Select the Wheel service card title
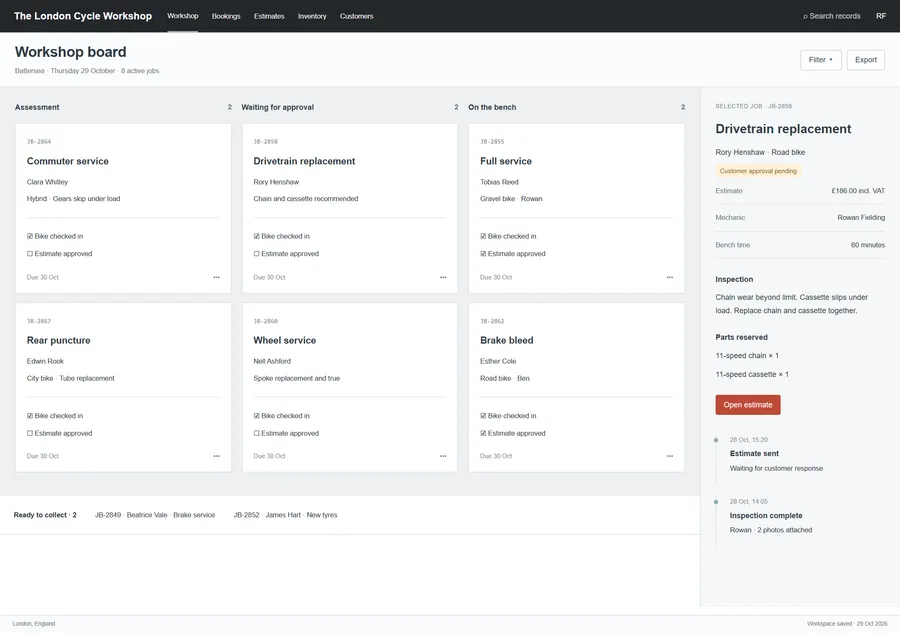900x633 pixels. pyautogui.click(x=285, y=340)
